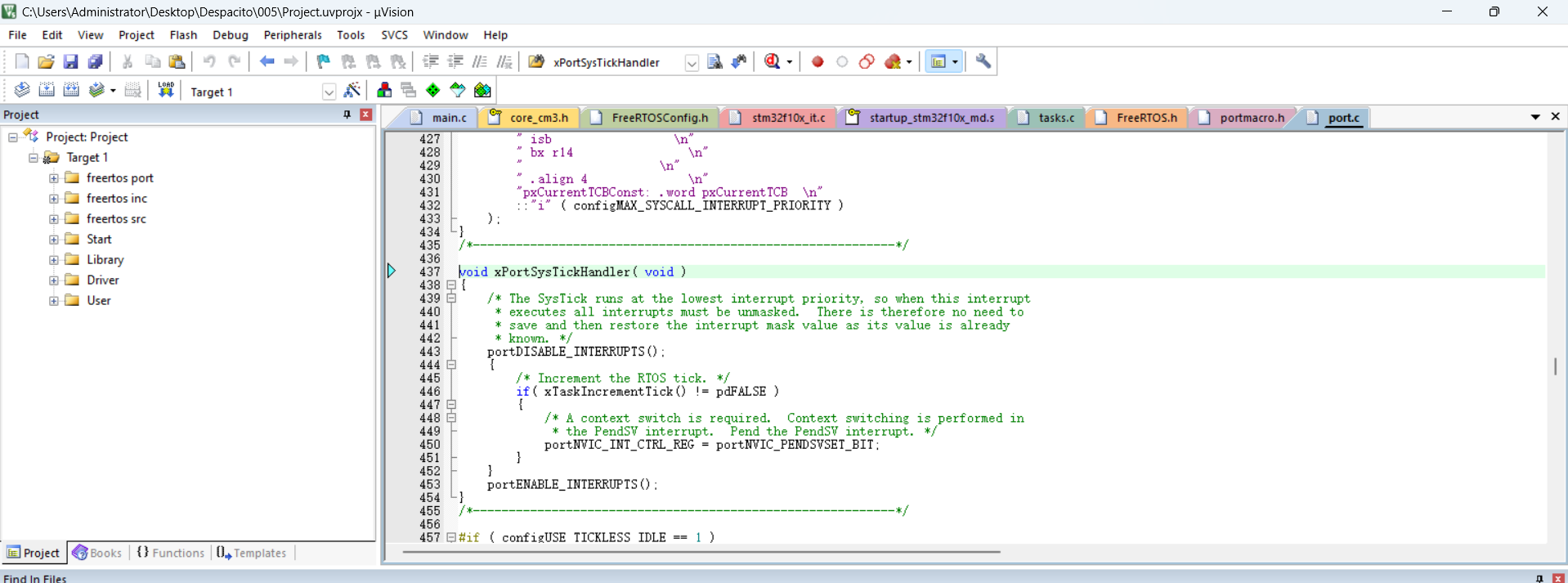Open the find text dropdown beside xPortSysTickHandler
Viewport: 1568px width, 583px height.
(x=692, y=62)
